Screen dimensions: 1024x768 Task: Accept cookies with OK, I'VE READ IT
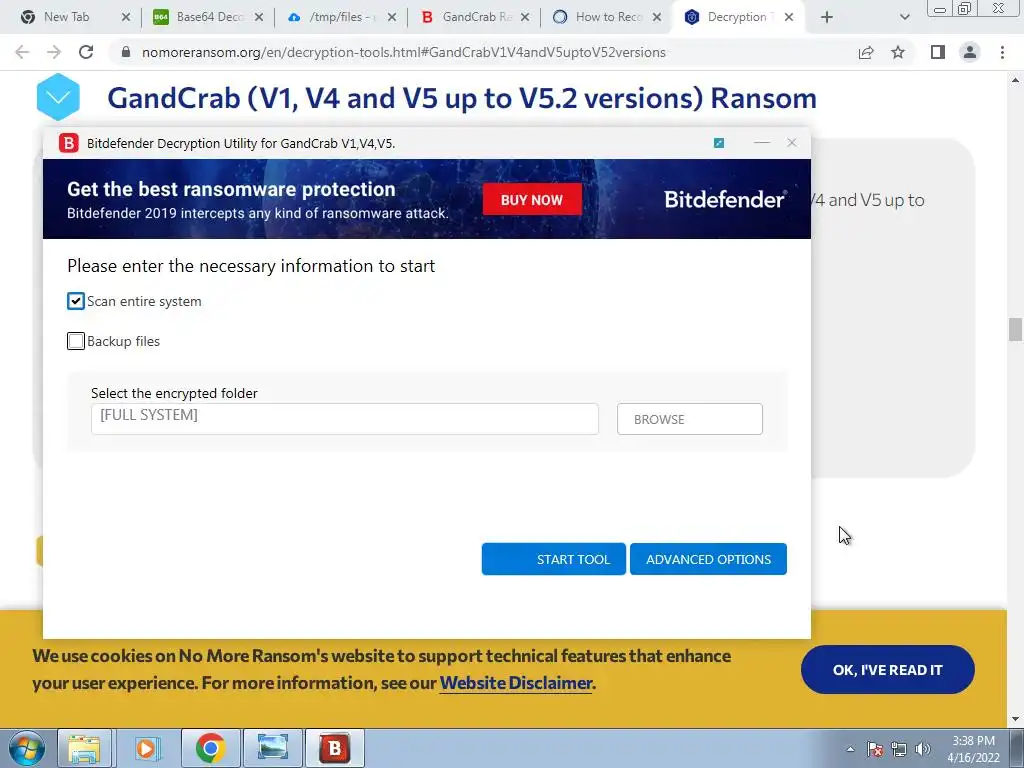point(888,670)
